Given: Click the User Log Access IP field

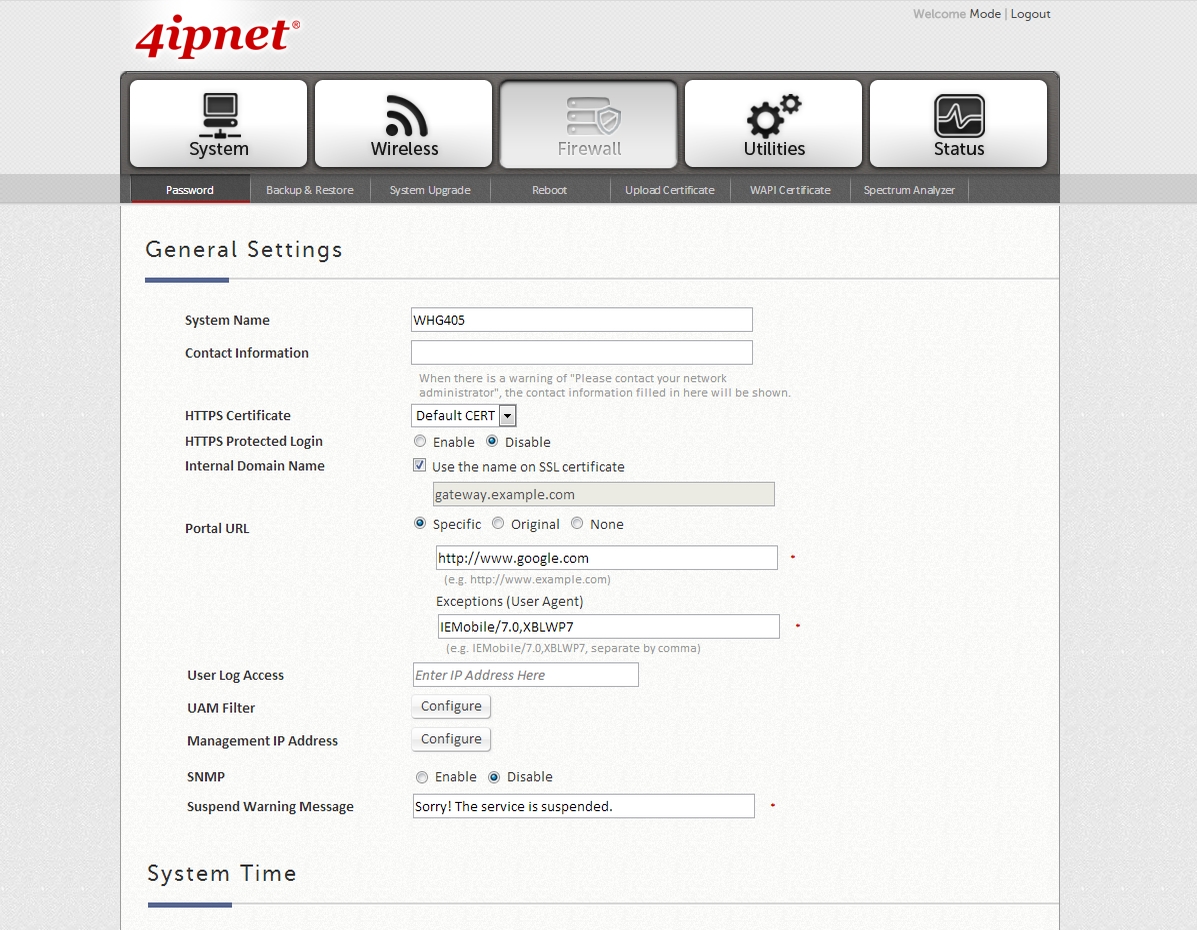Looking at the screenshot, I should click(x=525, y=675).
